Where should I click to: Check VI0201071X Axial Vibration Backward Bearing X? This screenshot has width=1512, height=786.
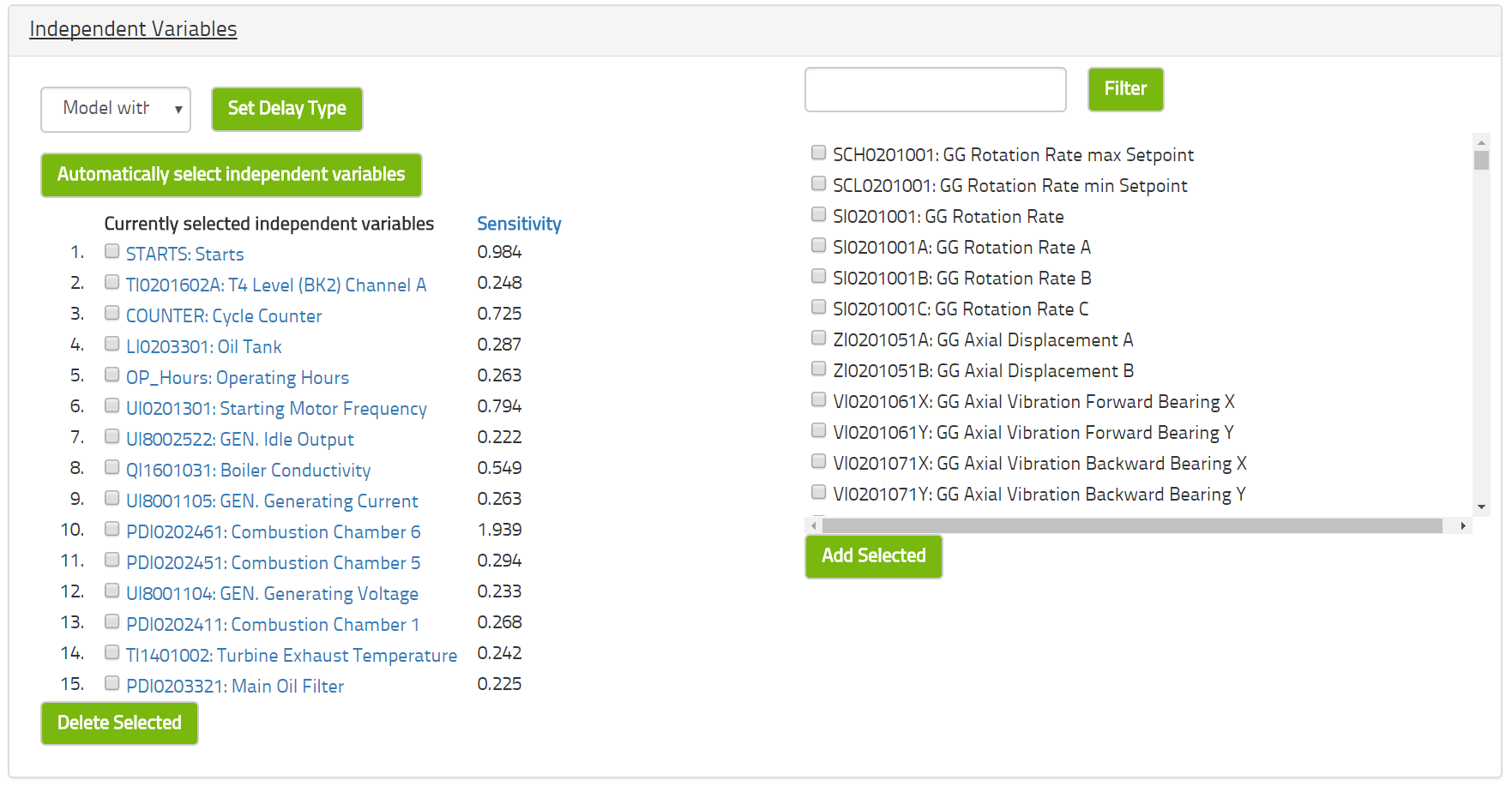819,461
